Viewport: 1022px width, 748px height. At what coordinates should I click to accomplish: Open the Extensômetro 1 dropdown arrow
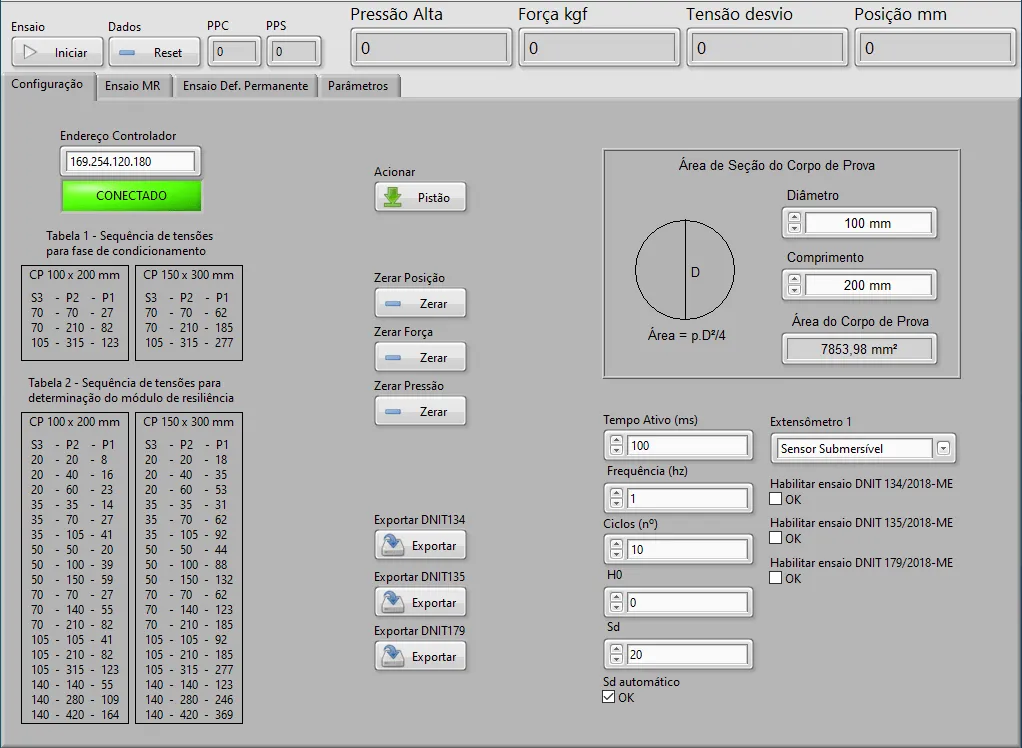pos(943,448)
